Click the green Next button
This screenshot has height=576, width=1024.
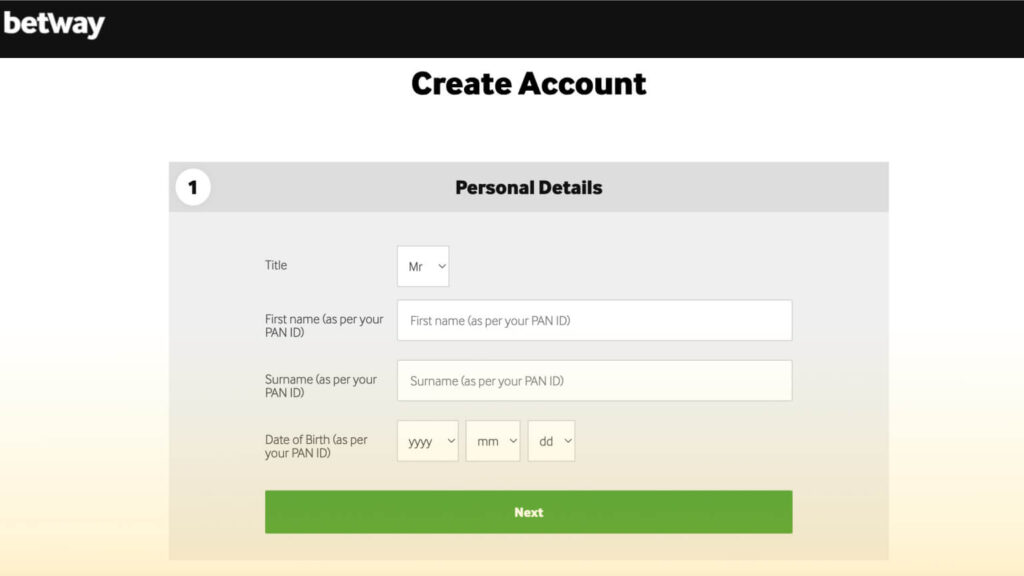point(528,512)
